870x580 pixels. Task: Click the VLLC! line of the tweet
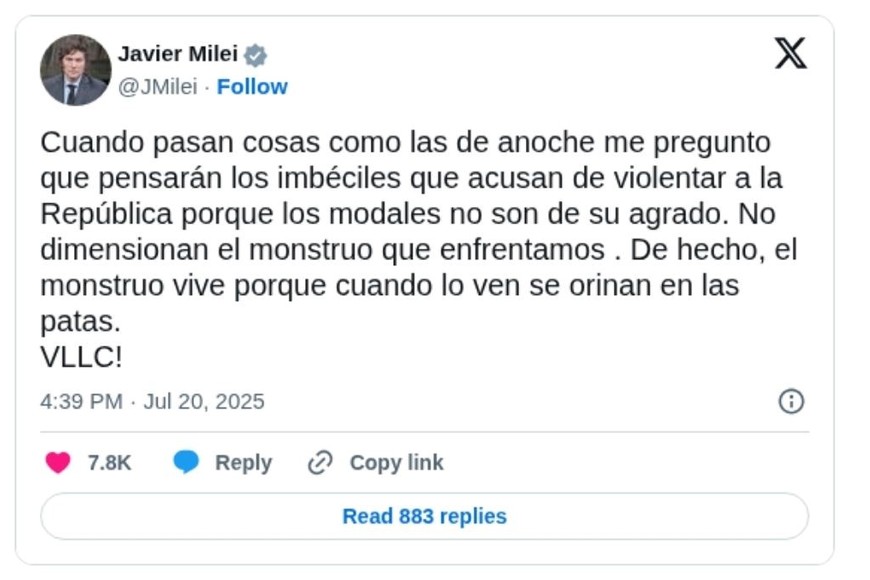pyautogui.click(x=81, y=357)
